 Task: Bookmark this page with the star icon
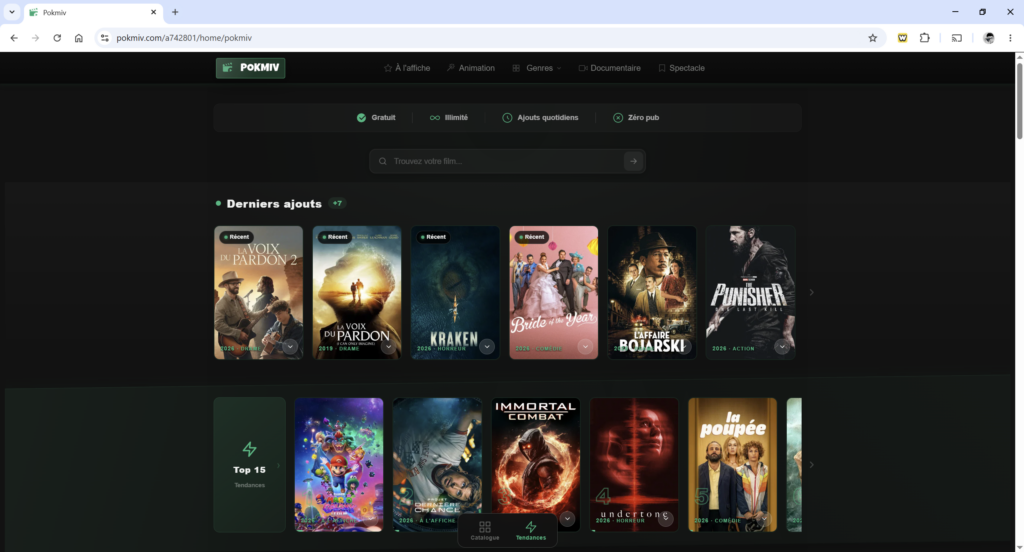tap(872, 38)
